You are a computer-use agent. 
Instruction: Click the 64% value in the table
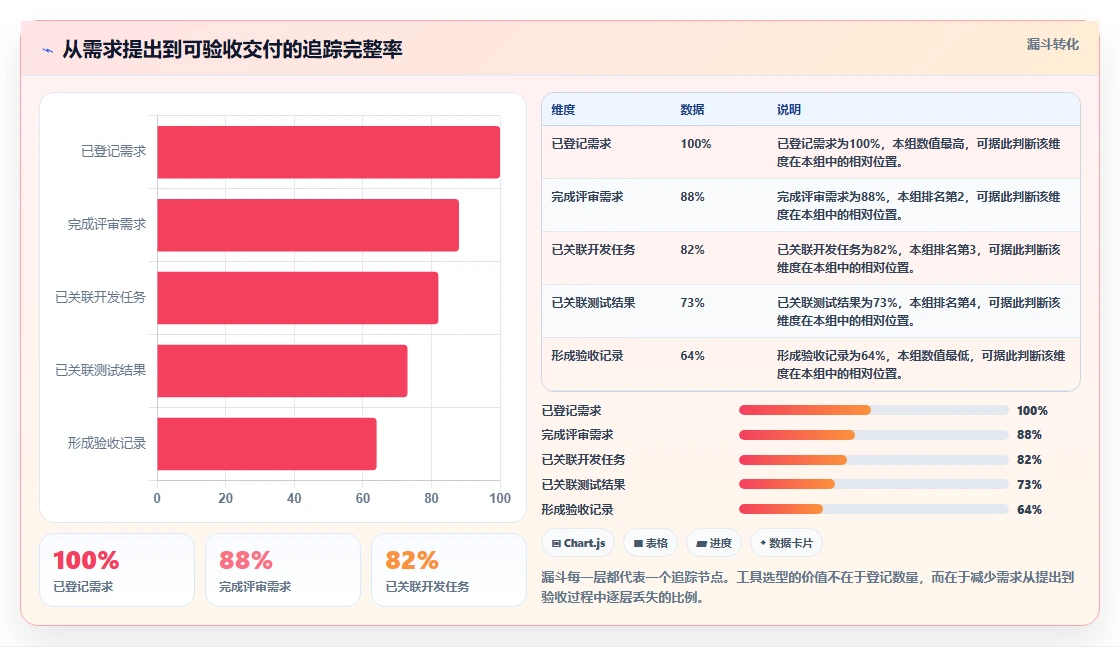coord(692,355)
